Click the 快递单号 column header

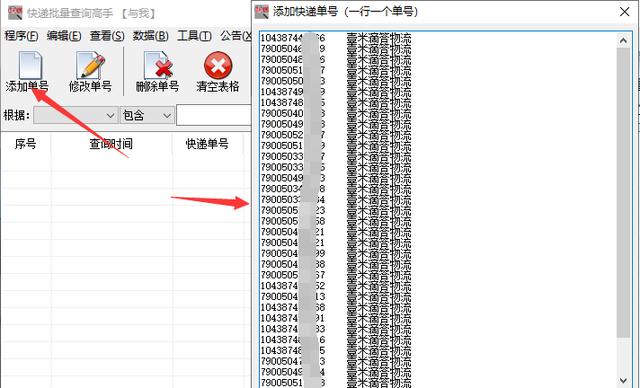[x=207, y=144]
